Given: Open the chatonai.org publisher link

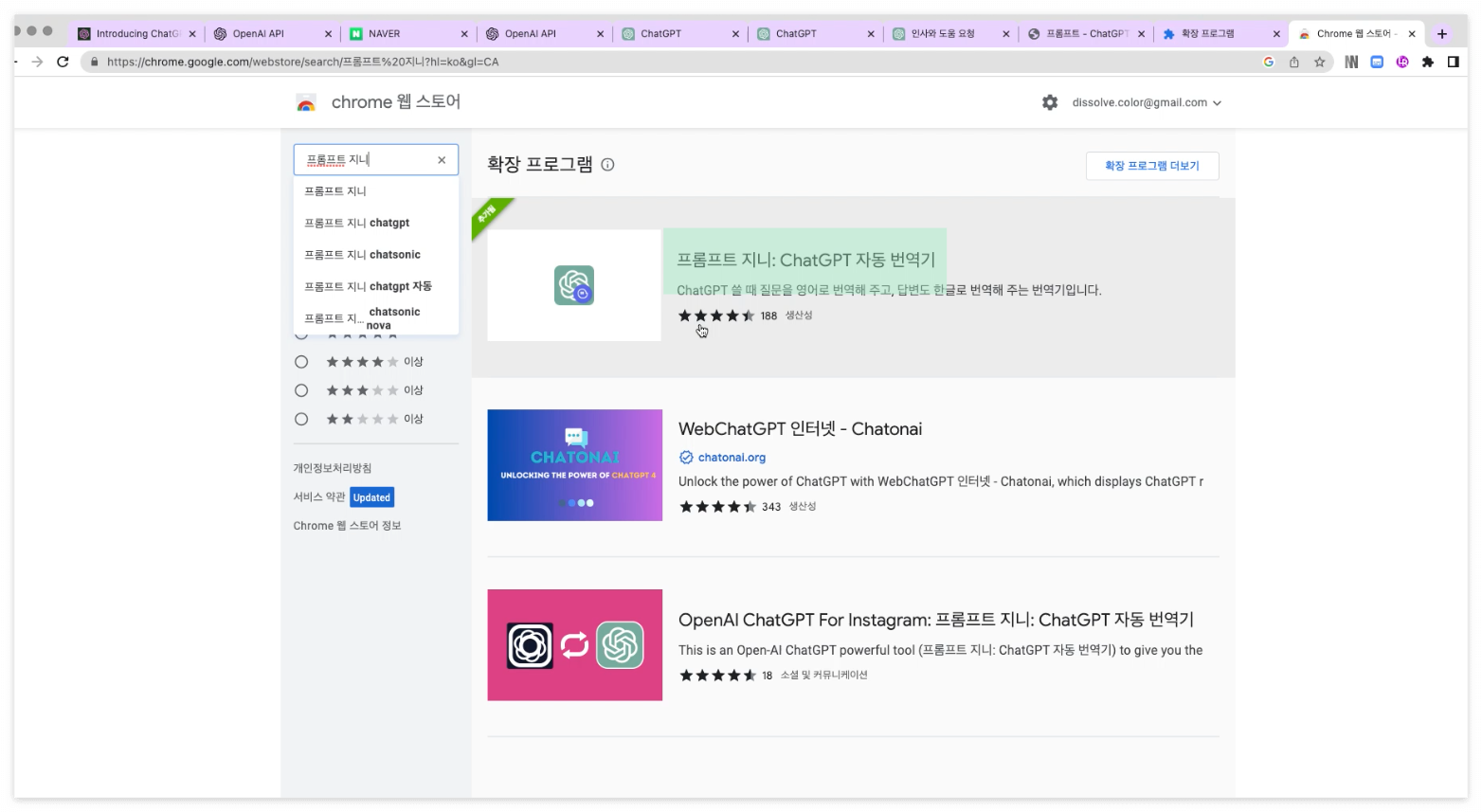Looking at the screenshot, I should (732, 458).
